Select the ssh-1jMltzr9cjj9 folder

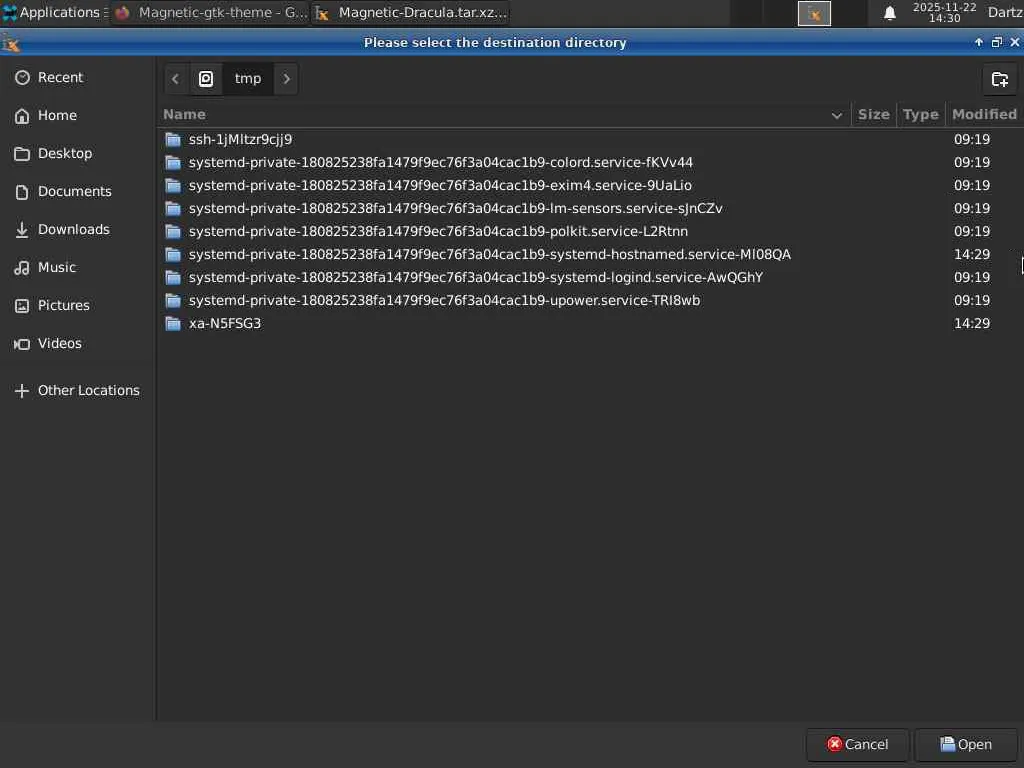tap(240, 139)
